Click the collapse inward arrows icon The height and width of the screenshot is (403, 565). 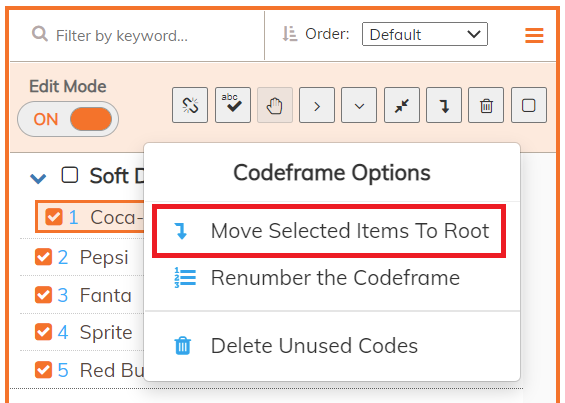click(x=402, y=105)
